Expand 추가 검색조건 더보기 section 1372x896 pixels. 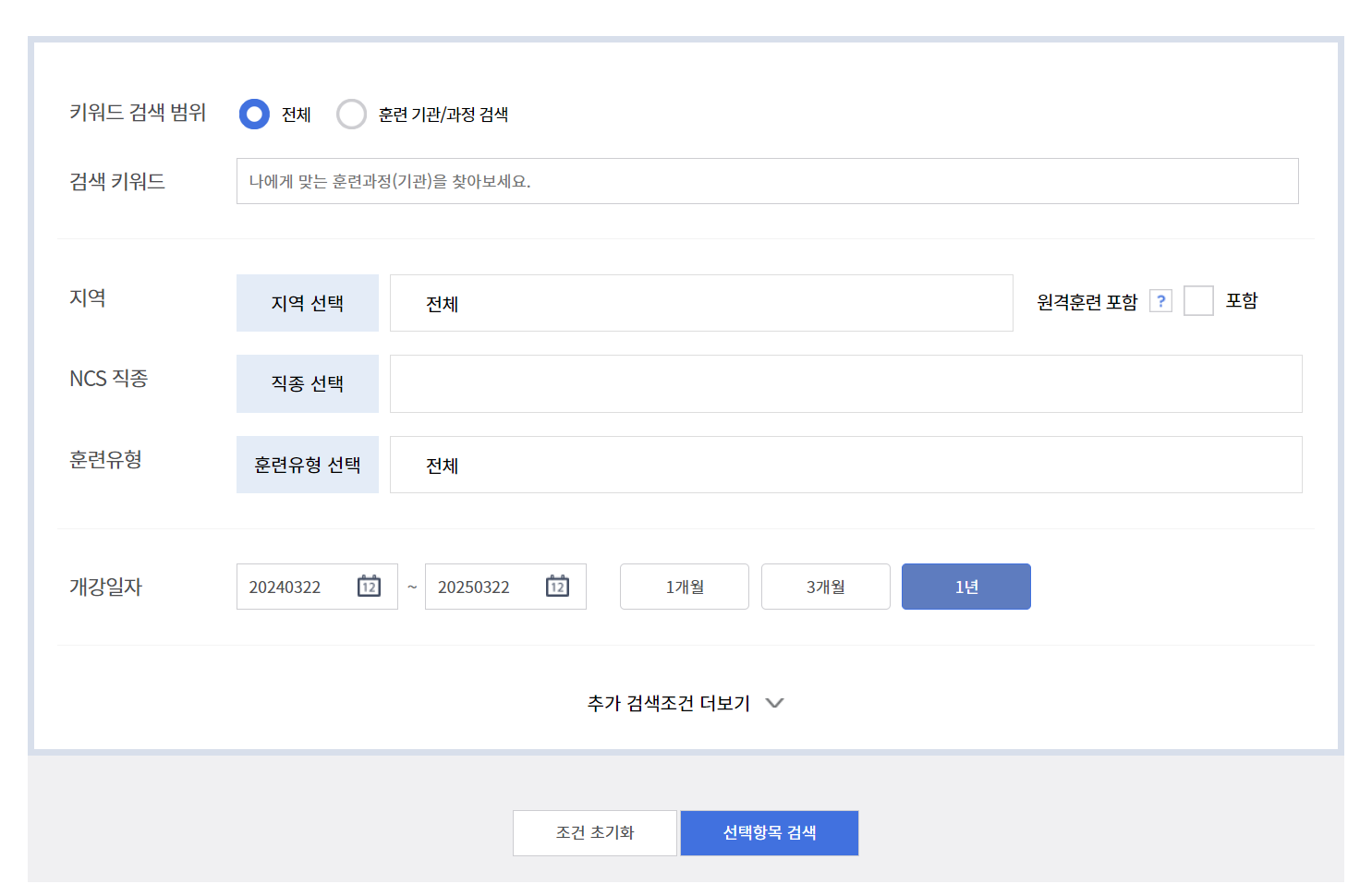(684, 703)
